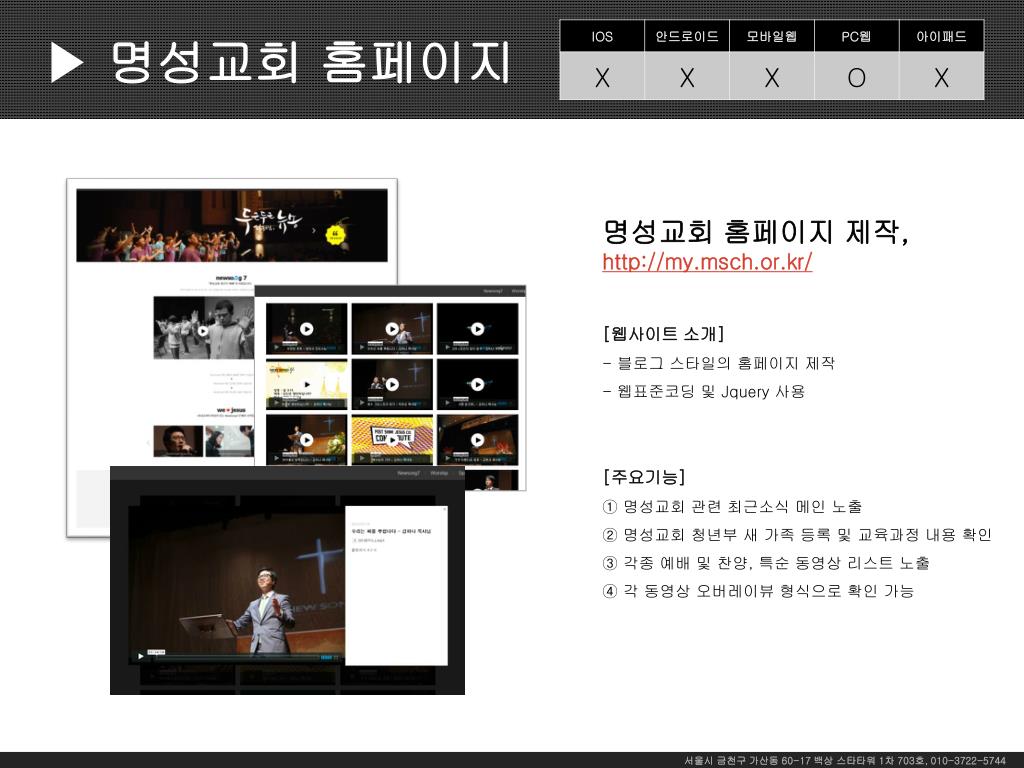Play the wide stage video in grid's third row
The image size is (1024, 768).
[x=477, y=440]
